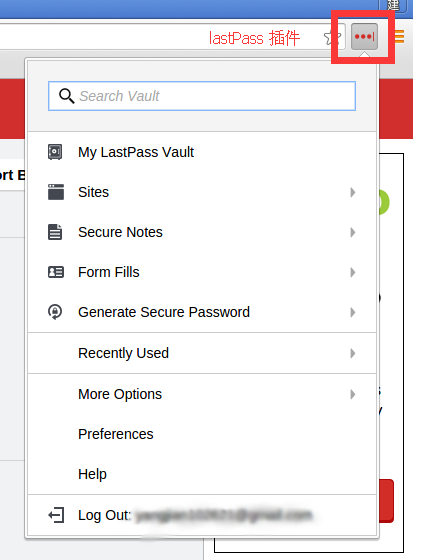Image resolution: width=421 pixels, height=560 pixels.
Task: Click the Secure Notes document icon
Action: [x=55, y=232]
